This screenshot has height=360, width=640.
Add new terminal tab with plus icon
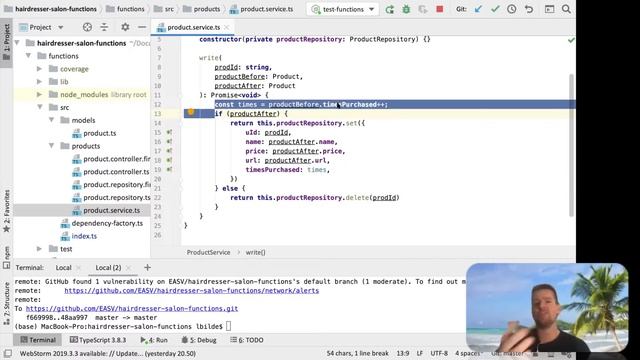point(147,268)
